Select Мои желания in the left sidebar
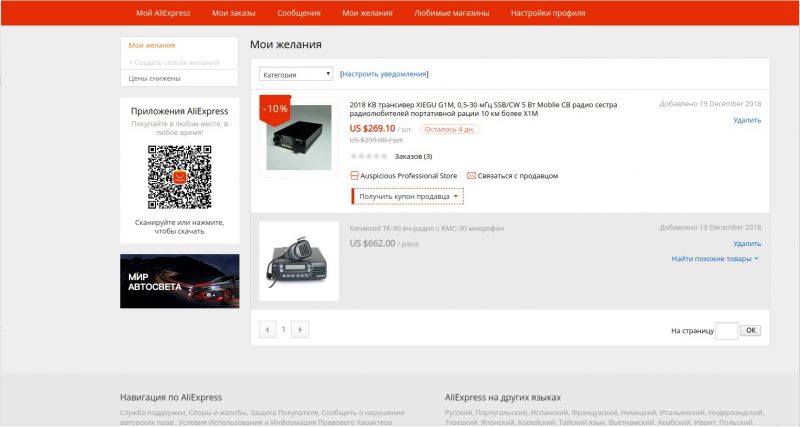 click(152, 45)
